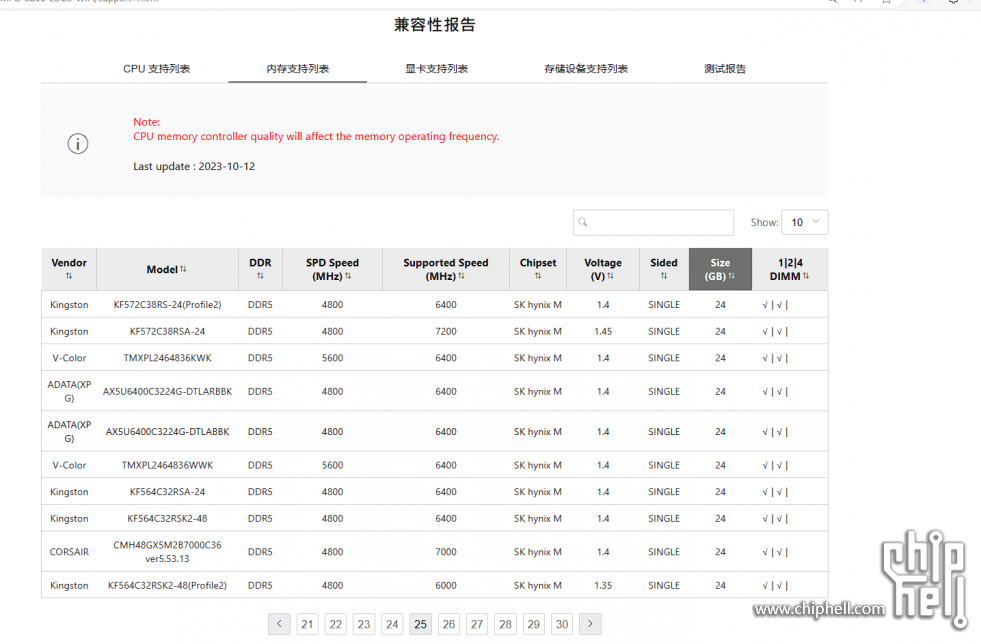
Task: Switch to 测试报告 tab
Action: 725,69
